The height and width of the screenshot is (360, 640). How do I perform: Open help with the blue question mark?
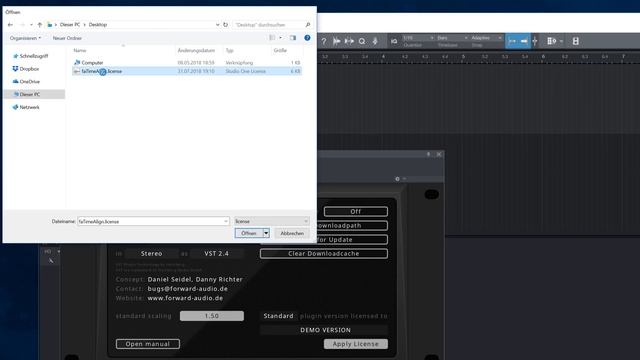click(x=307, y=38)
